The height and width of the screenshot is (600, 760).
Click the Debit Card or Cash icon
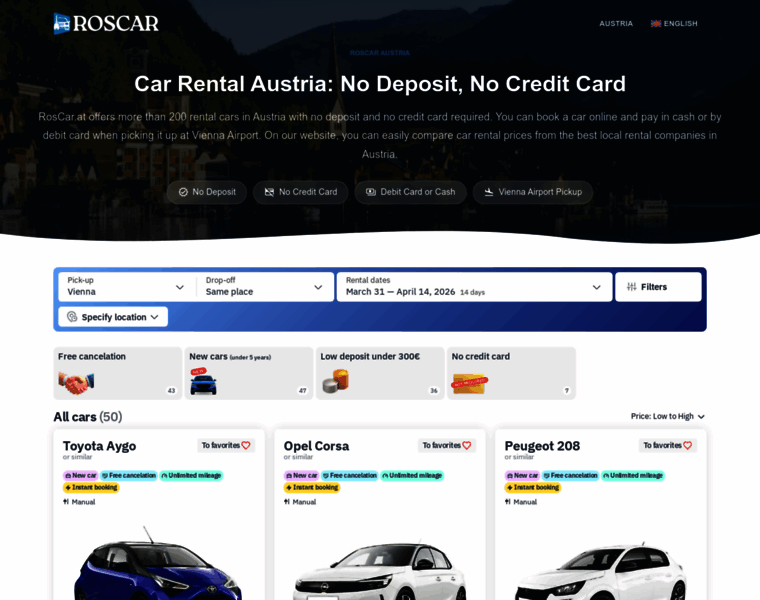point(371,192)
